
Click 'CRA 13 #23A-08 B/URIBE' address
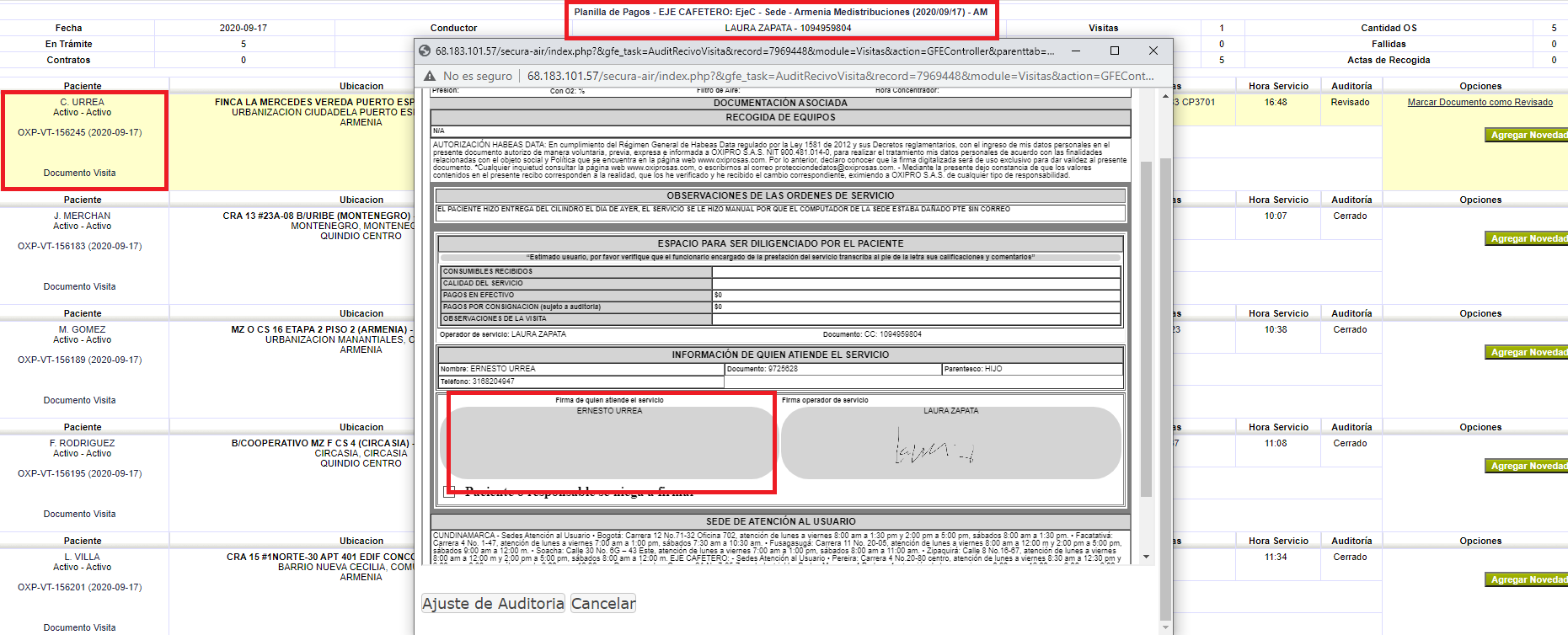pyautogui.click(x=317, y=216)
